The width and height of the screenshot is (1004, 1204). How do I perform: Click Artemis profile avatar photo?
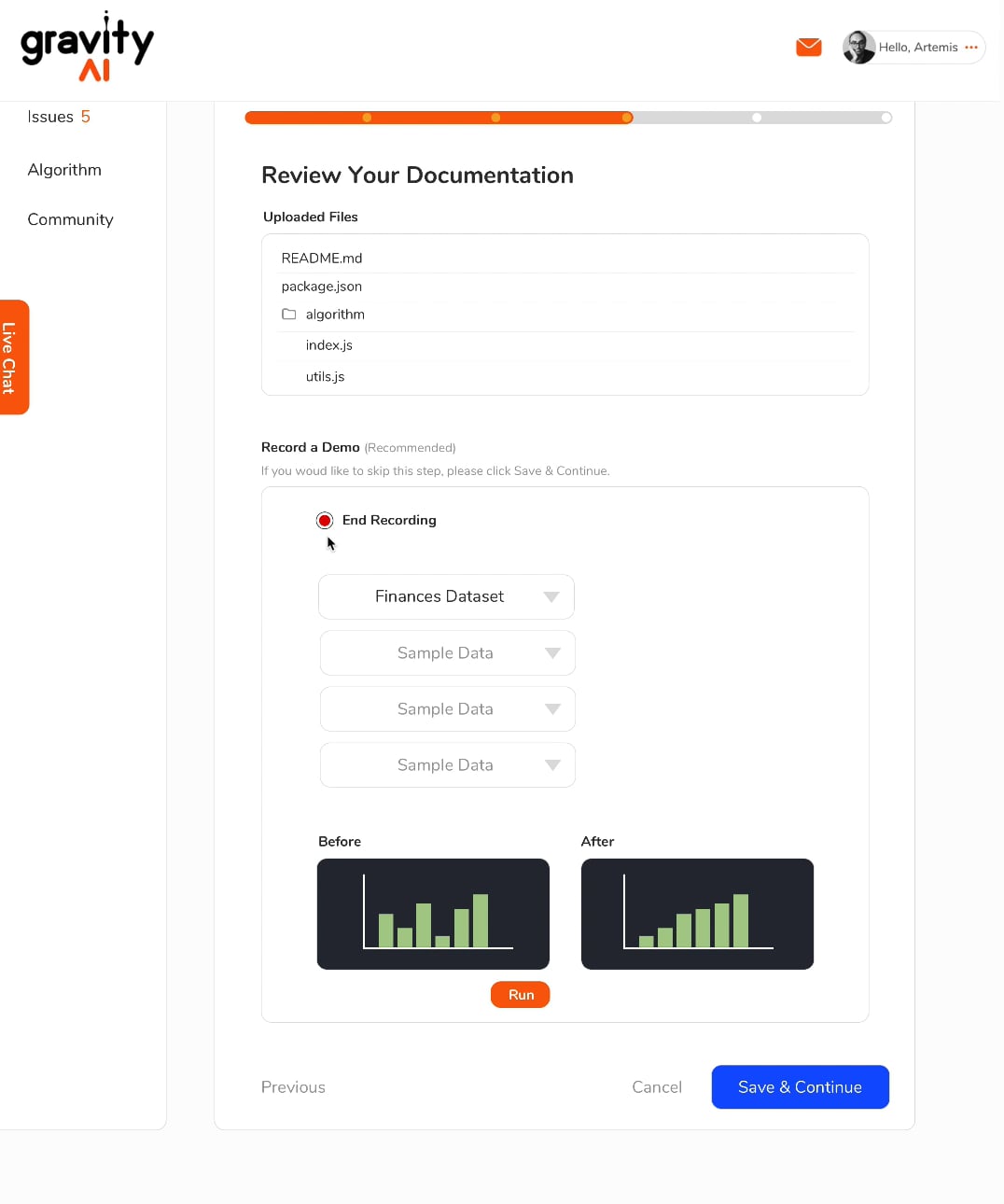coord(858,47)
